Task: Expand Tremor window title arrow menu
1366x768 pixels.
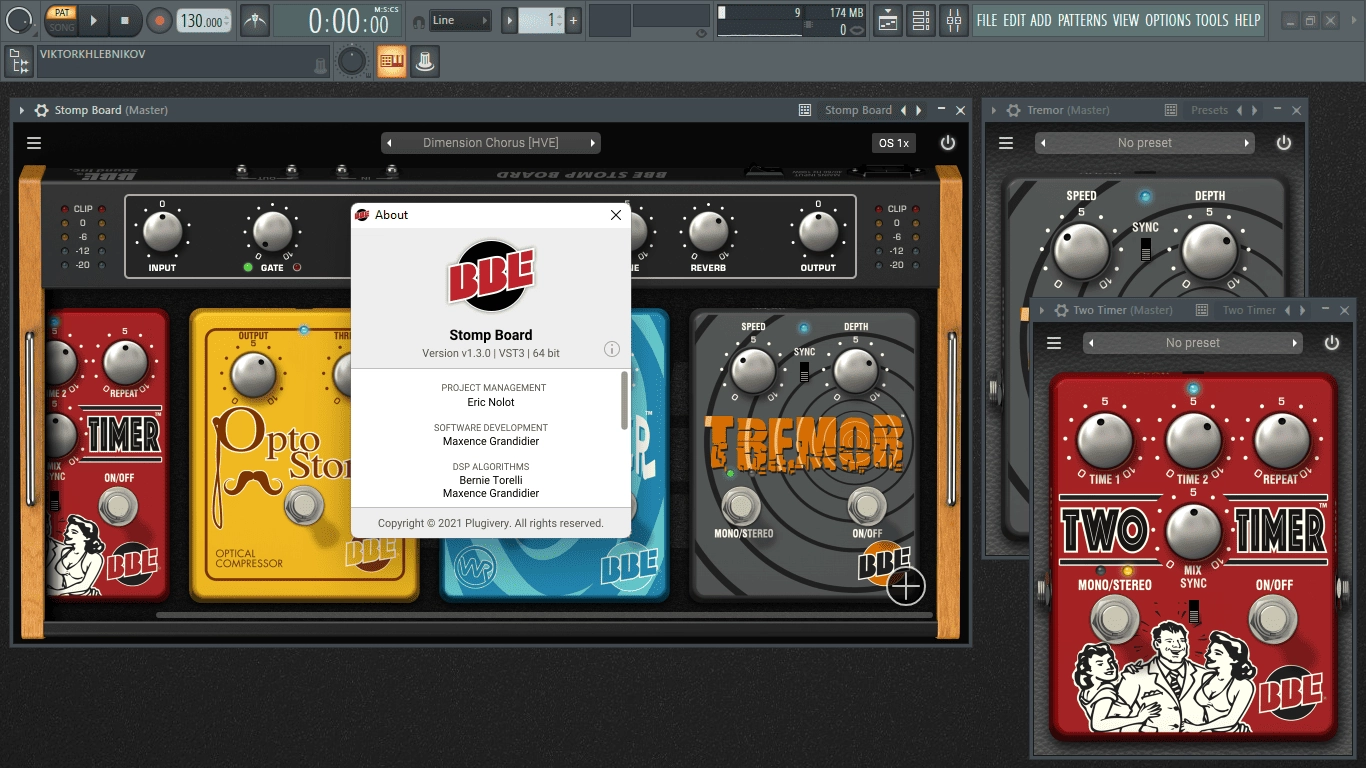Action: pyautogui.click(x=995, y=110)
